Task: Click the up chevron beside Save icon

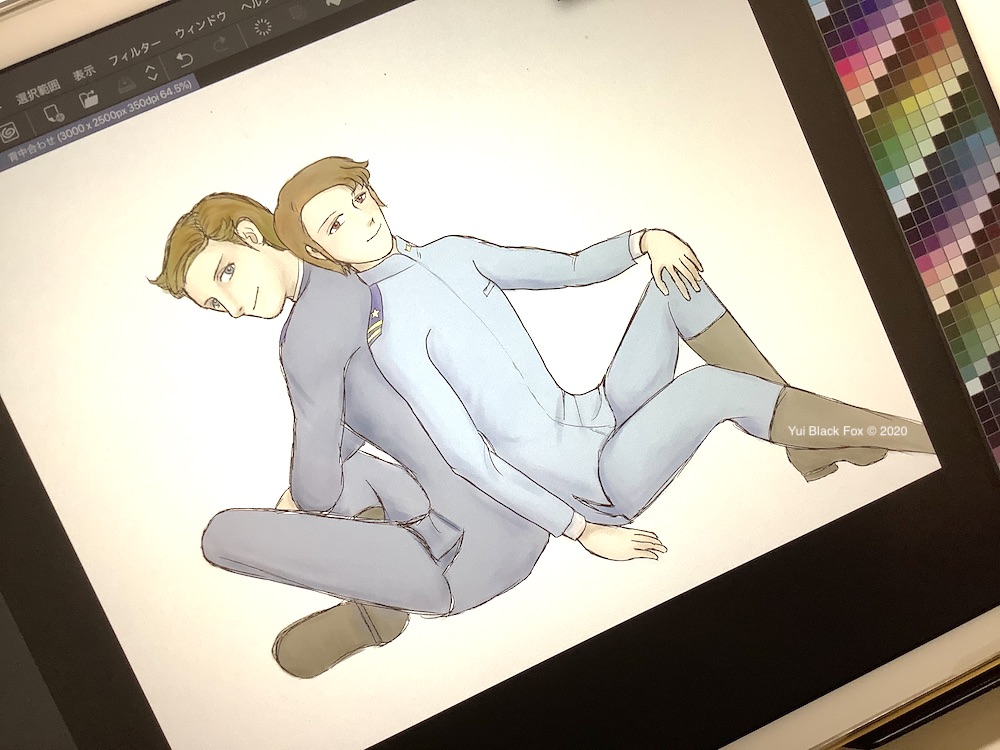Action: coord(151,68)
